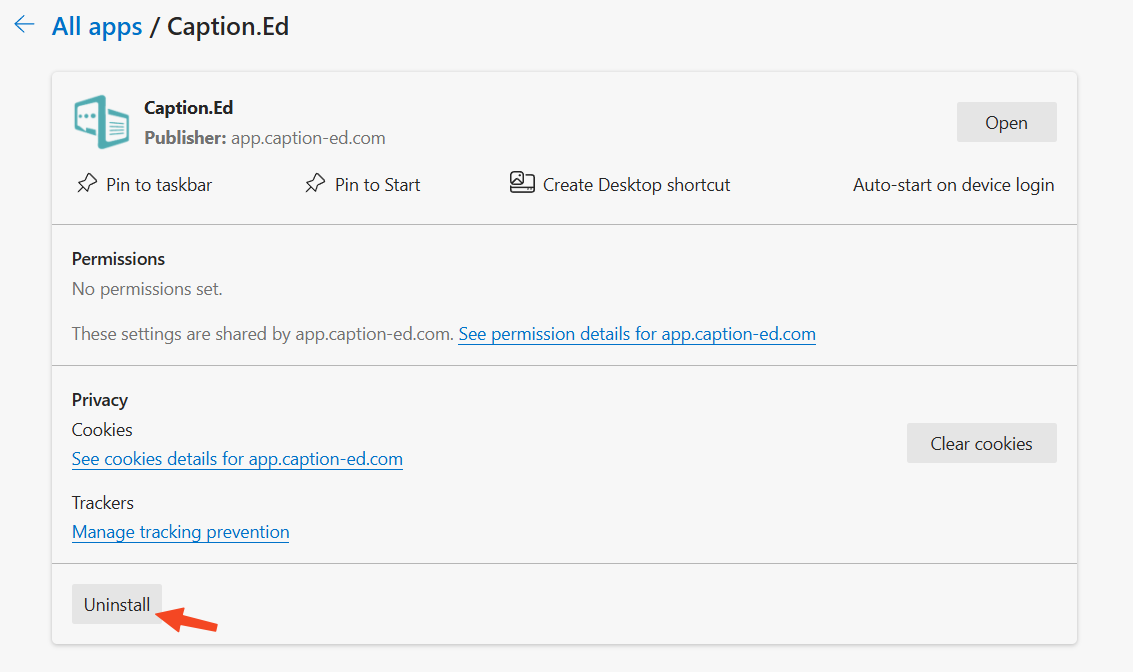
Task: Click the Clear cookies button
Action: click(x=981, y=443)
